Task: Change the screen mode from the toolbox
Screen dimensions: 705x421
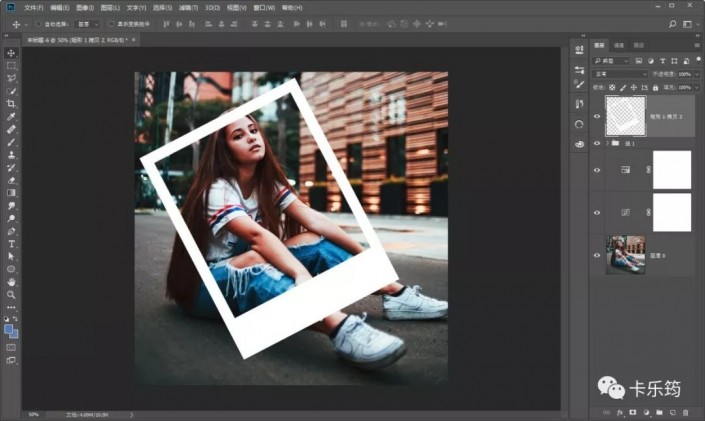Action: click(11, 360)
